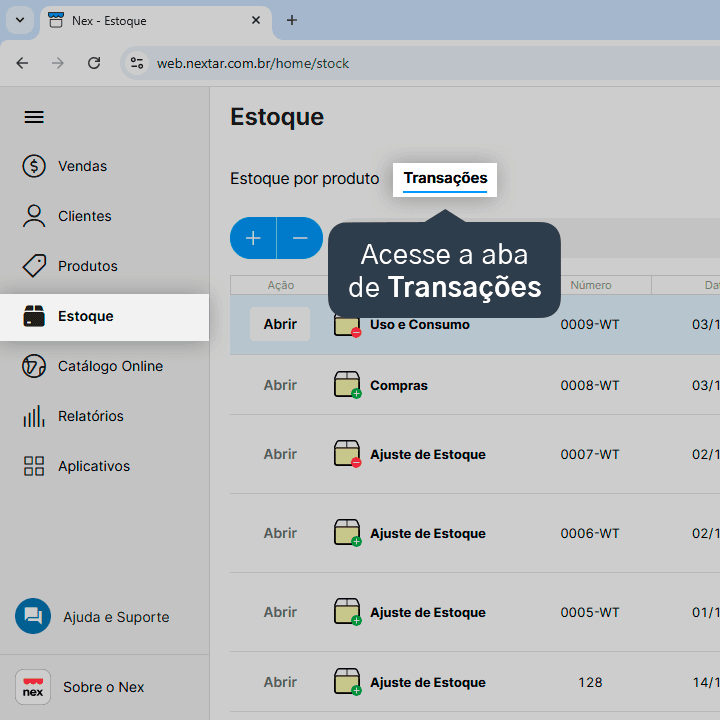Click the number 0009-WT
This screenshot has width=720, height=720.
pyautogui.click(x=590, y=324)
